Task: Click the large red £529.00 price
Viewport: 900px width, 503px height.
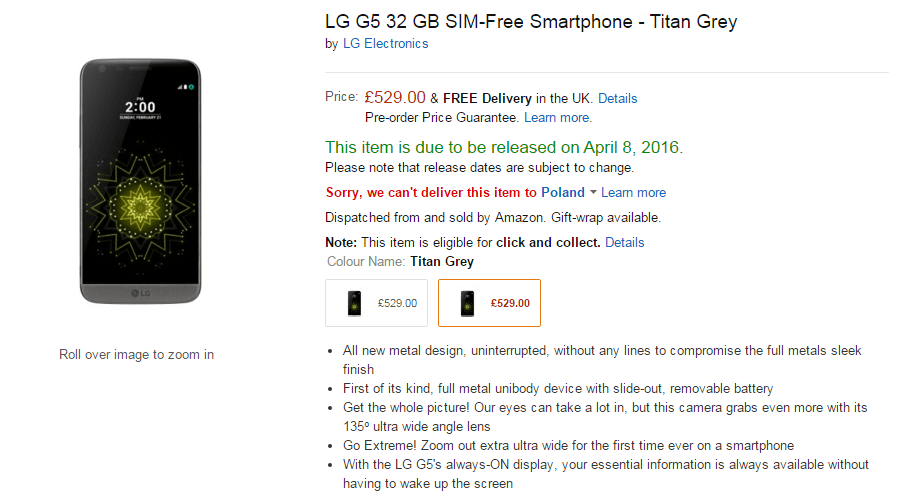Action: [x=395, y=98]
